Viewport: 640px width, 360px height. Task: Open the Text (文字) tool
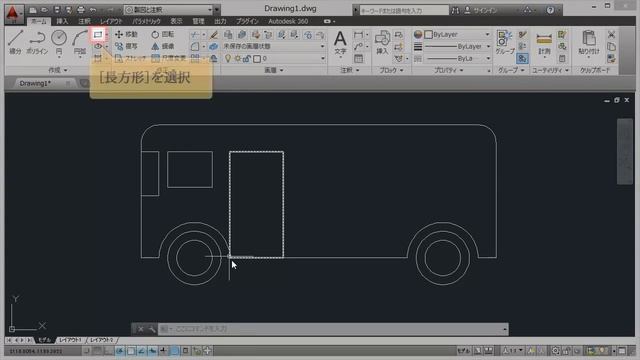[340, 43]
